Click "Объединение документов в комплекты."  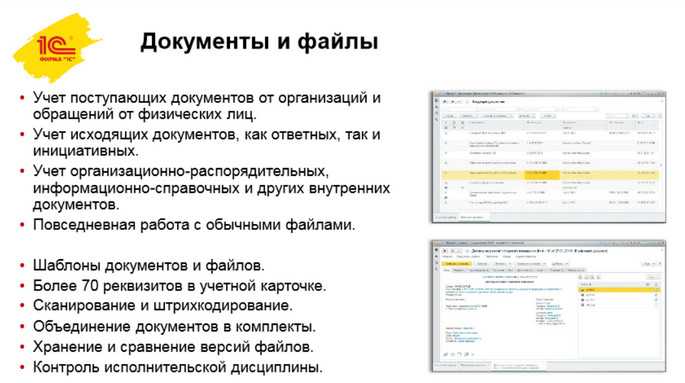pyautogui.click(x=174, y=326)
